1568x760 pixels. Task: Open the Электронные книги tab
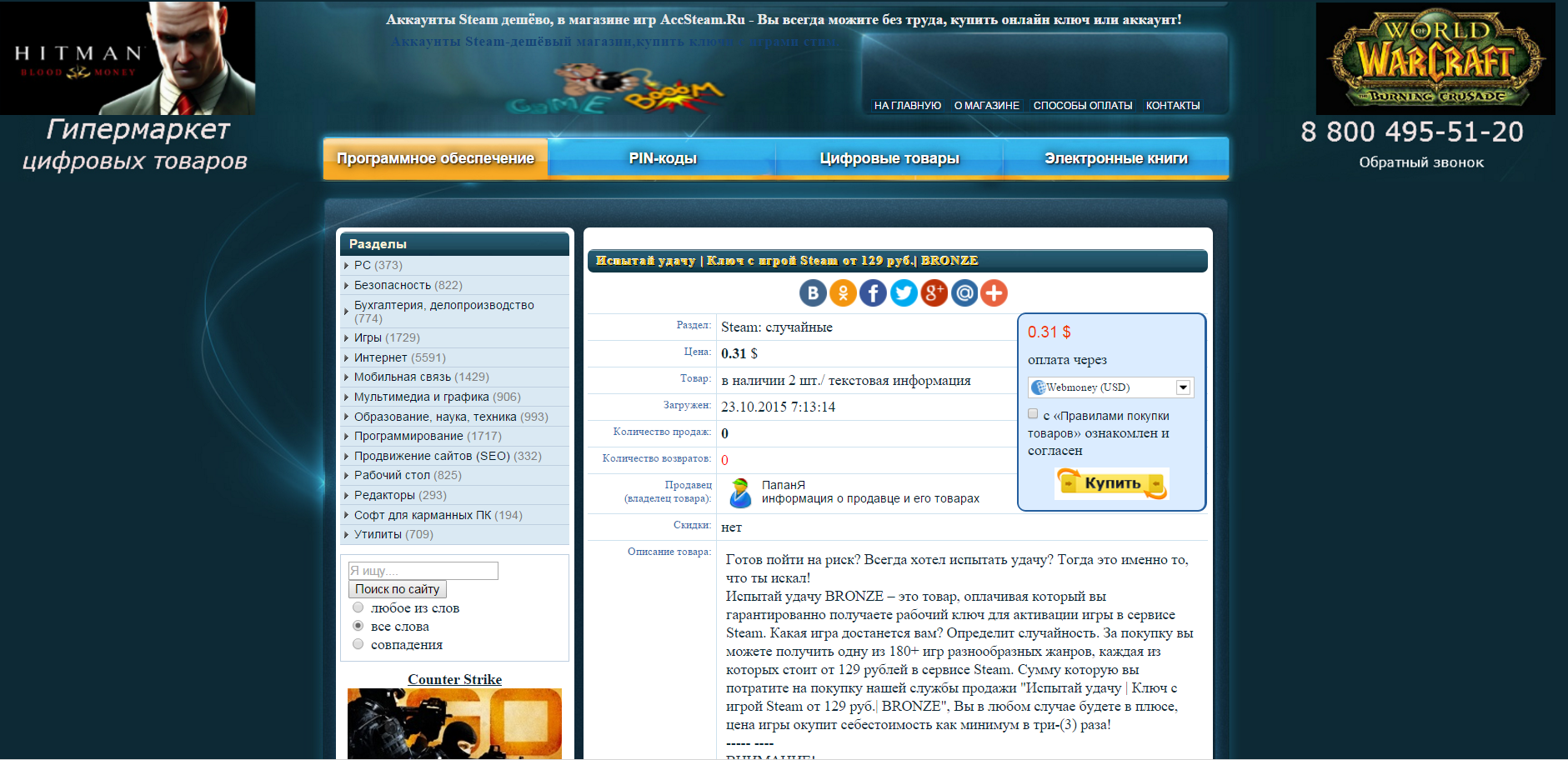point(1116,158)
